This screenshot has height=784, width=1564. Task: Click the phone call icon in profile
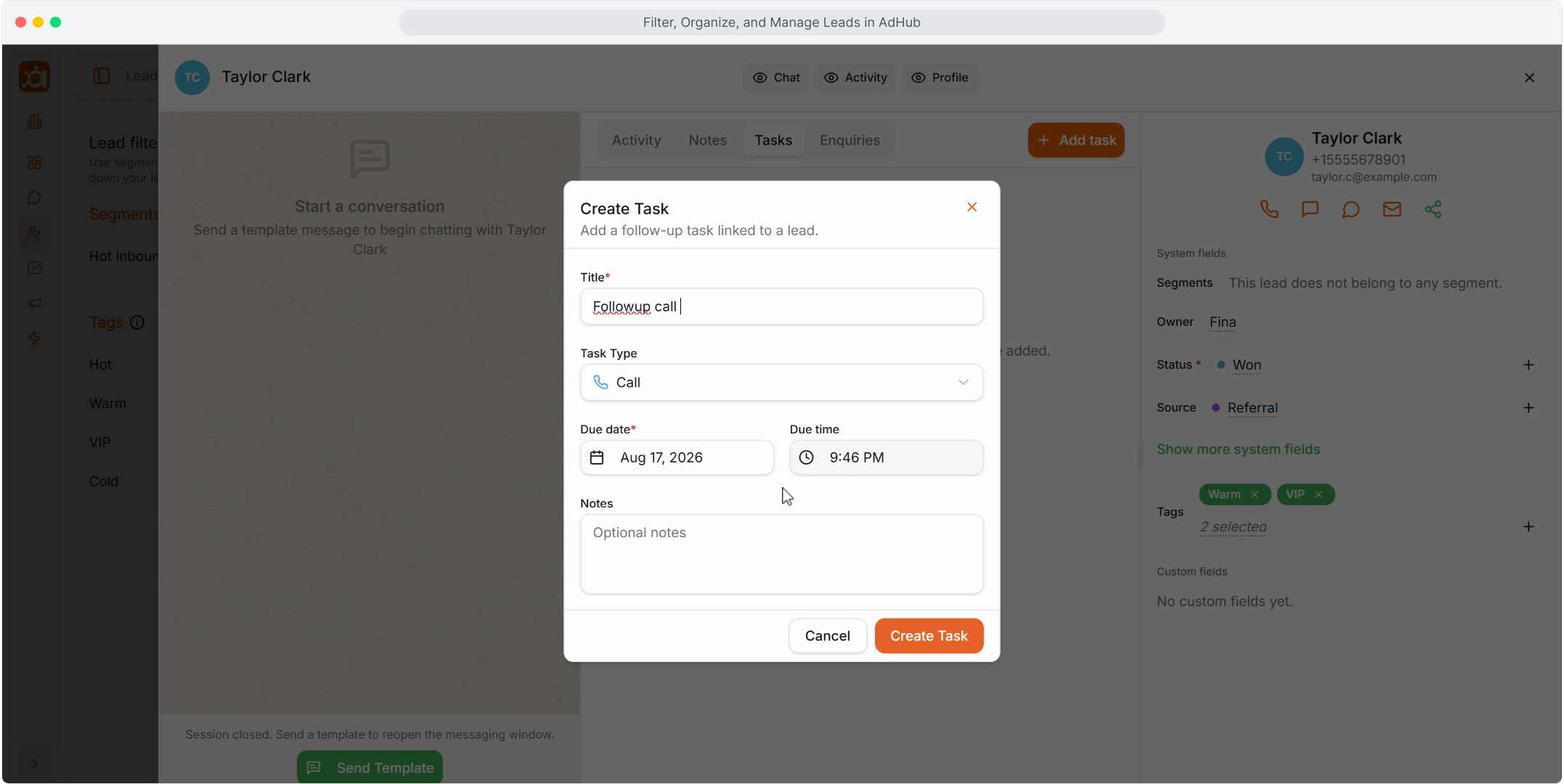[1269, 210]
